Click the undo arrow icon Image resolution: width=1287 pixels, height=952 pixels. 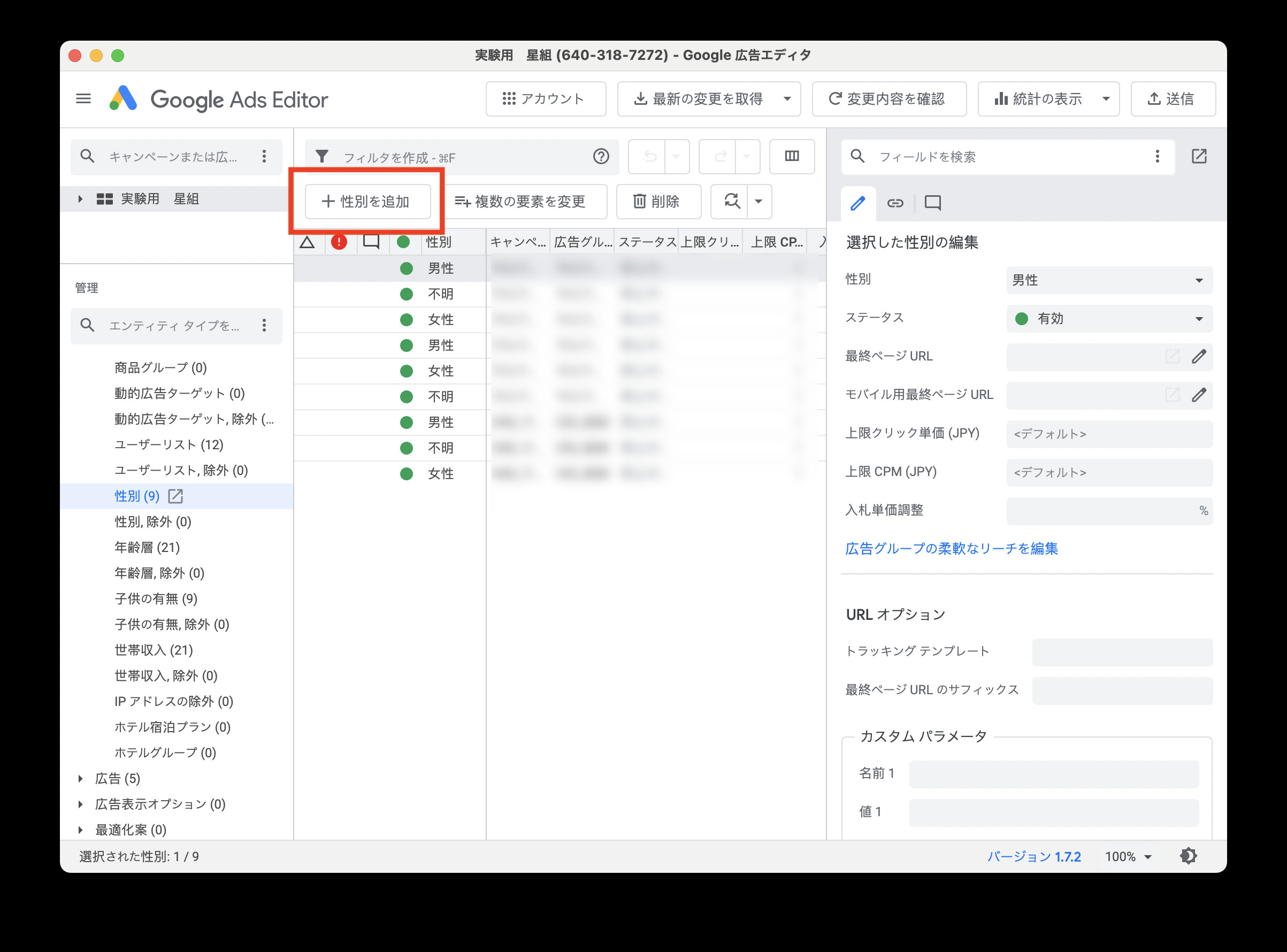point(650,156)
